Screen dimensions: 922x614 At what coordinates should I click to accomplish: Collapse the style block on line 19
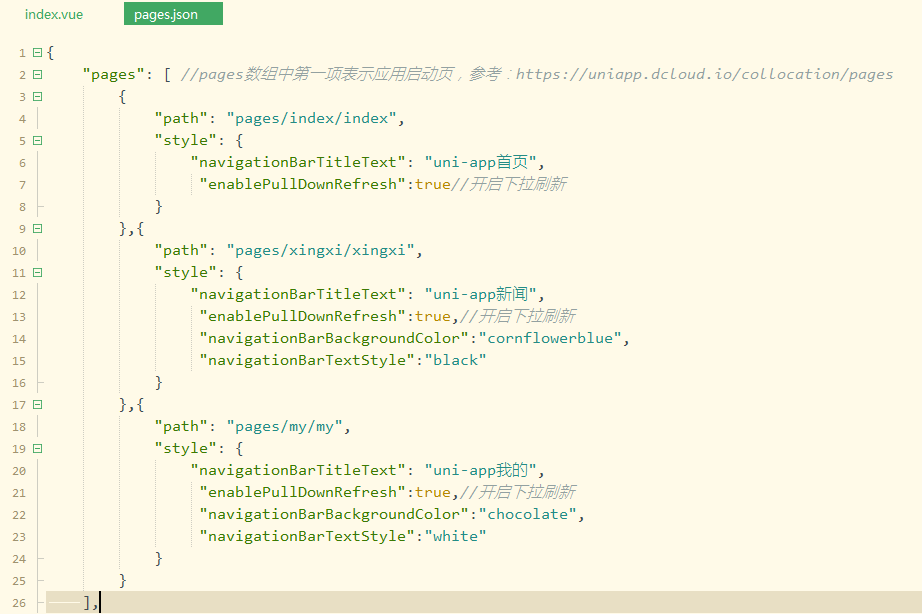point(38,449)
